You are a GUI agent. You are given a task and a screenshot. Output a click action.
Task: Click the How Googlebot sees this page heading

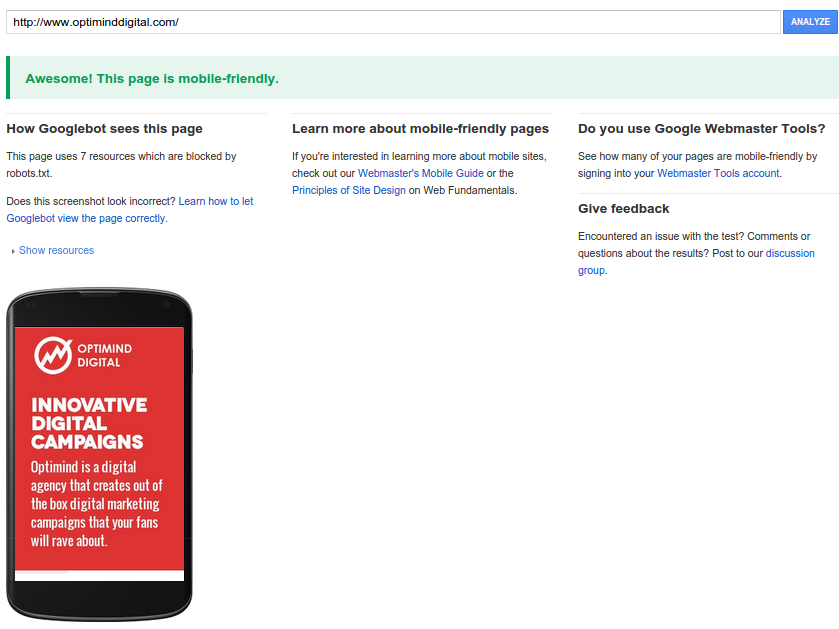tap(104, 129)
